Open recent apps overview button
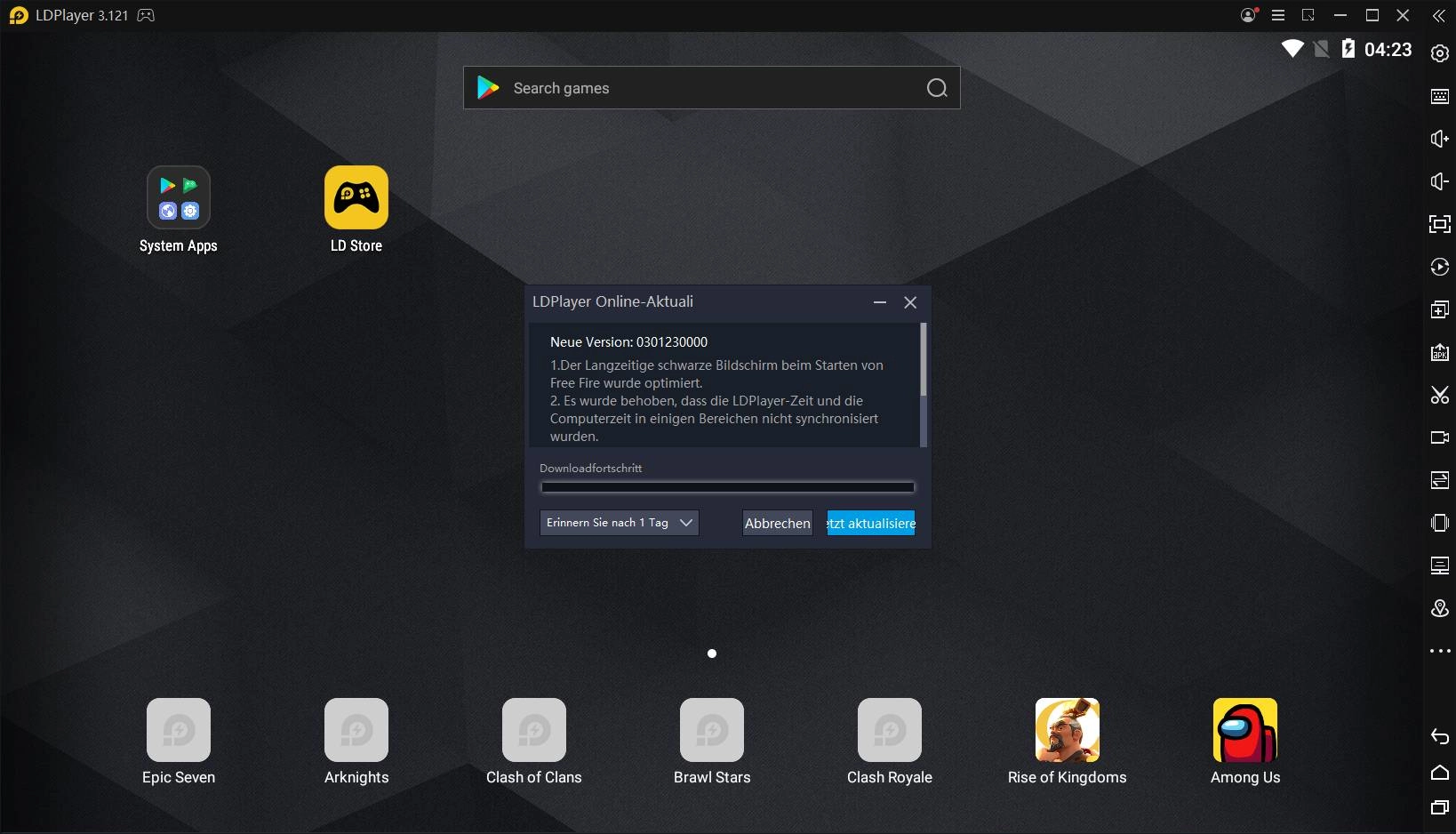Screen dimensions: 1456x834 pyautogui.click(x=1439, y=807)
